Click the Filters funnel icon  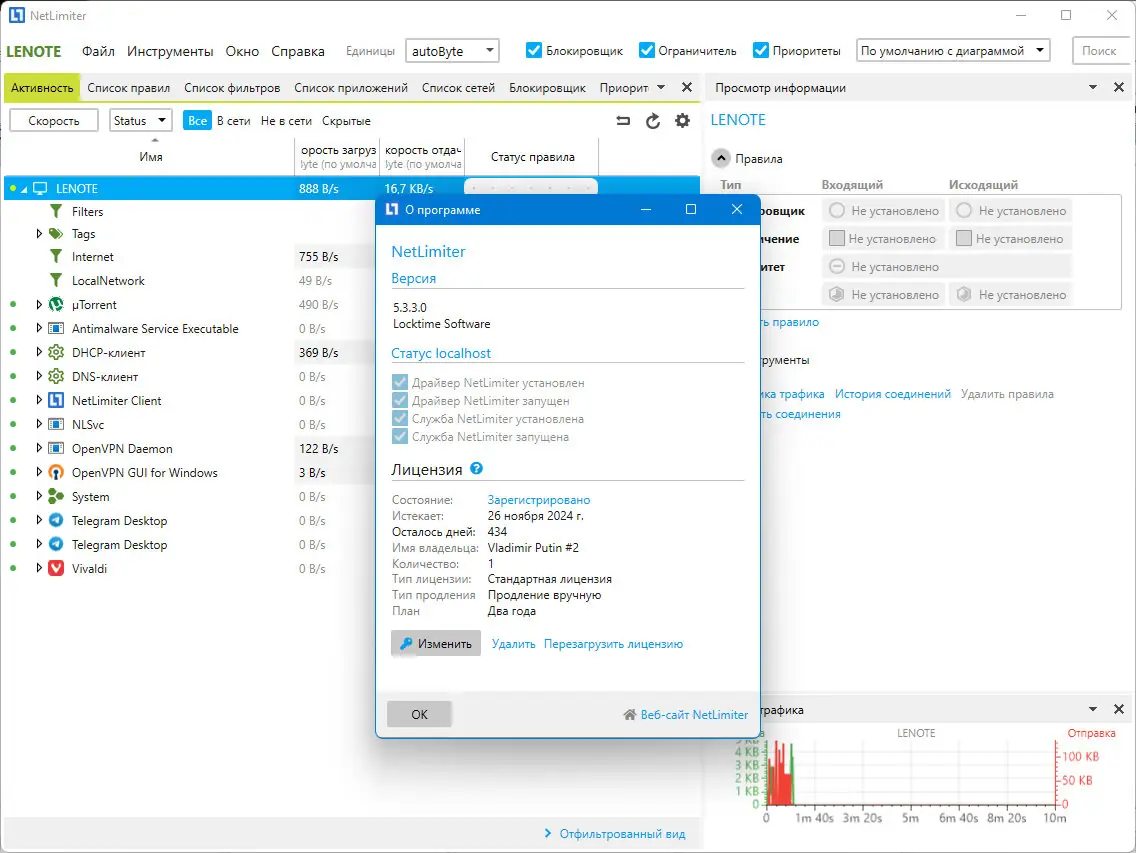tap(56, 212)
